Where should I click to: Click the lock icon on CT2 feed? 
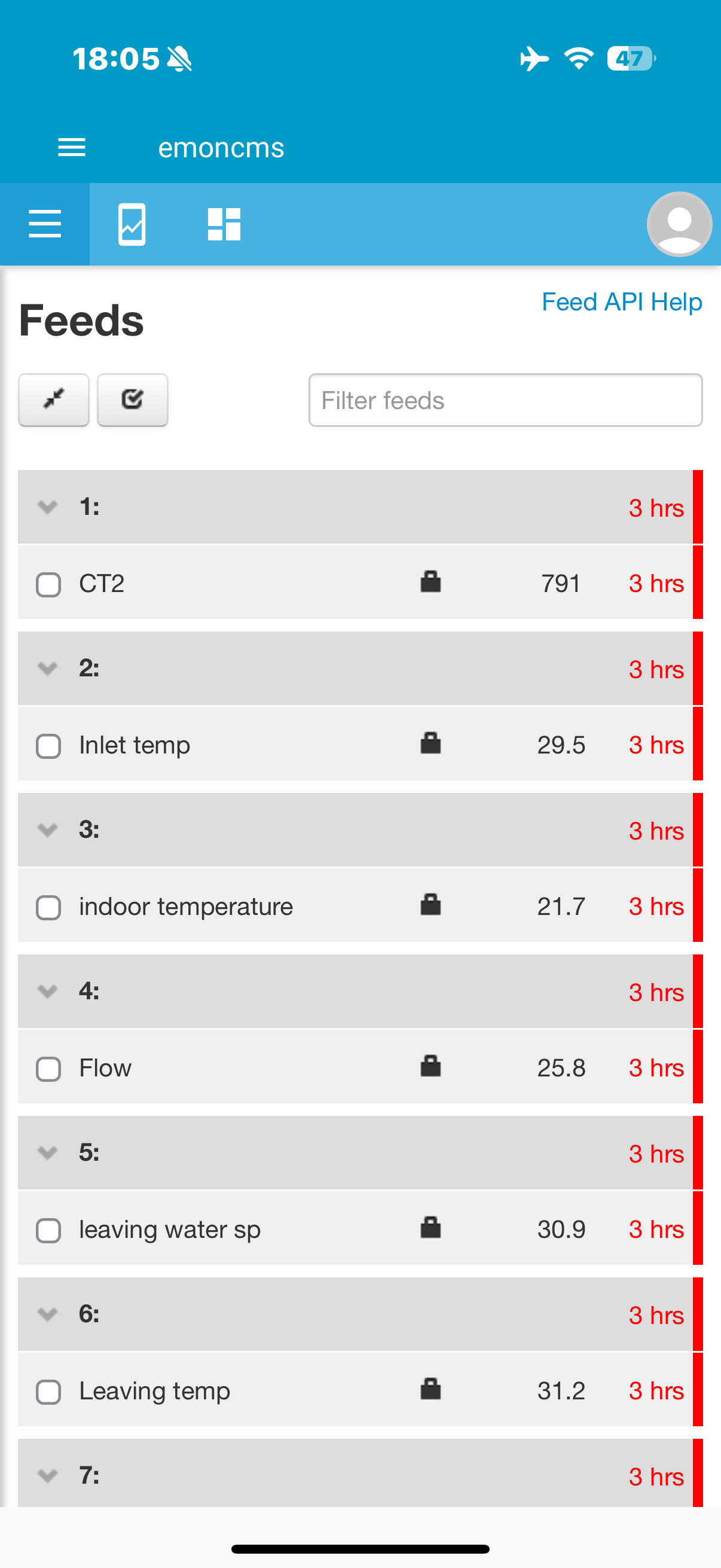(430, 582)
